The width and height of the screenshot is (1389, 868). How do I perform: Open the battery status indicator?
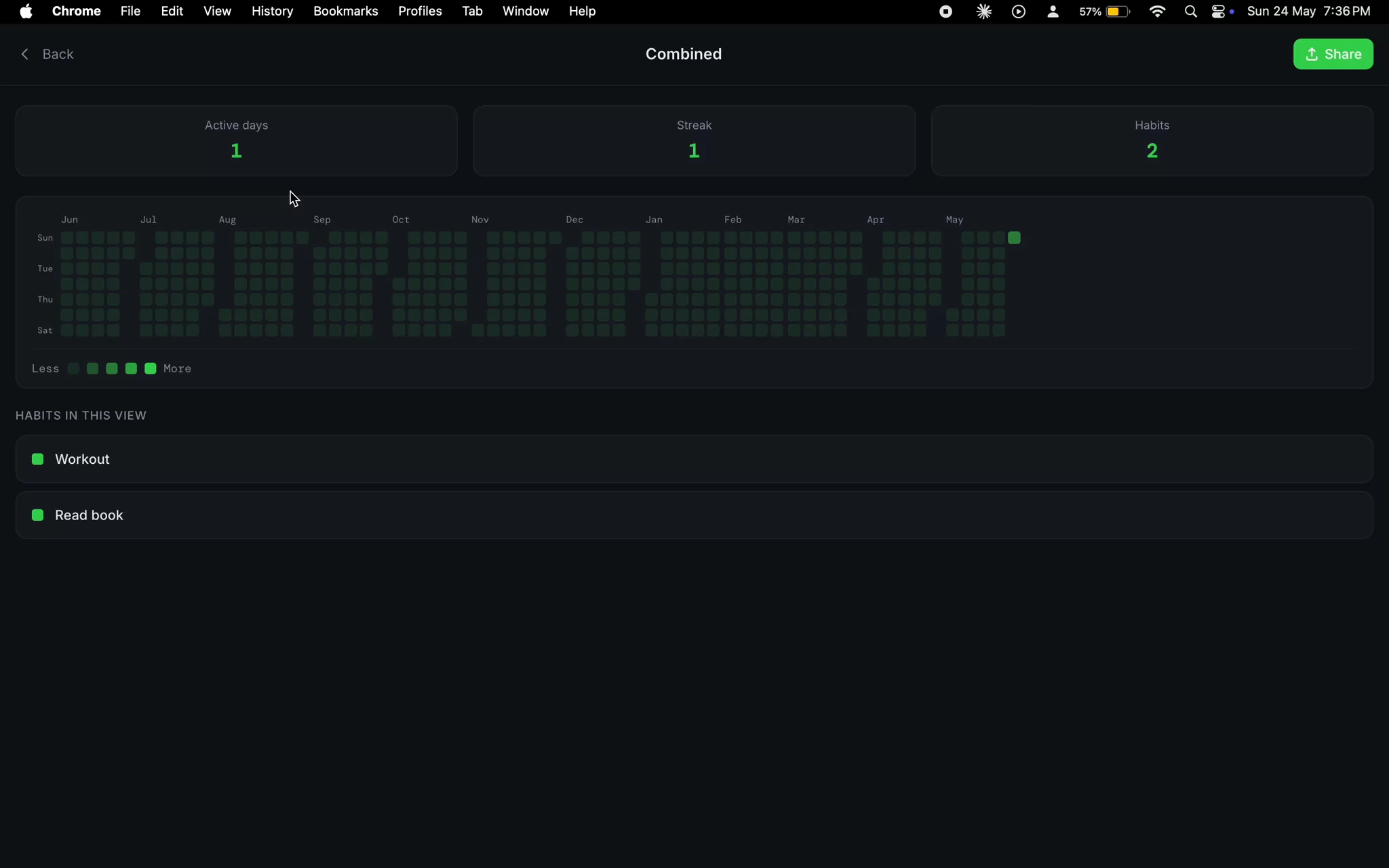1105,12
